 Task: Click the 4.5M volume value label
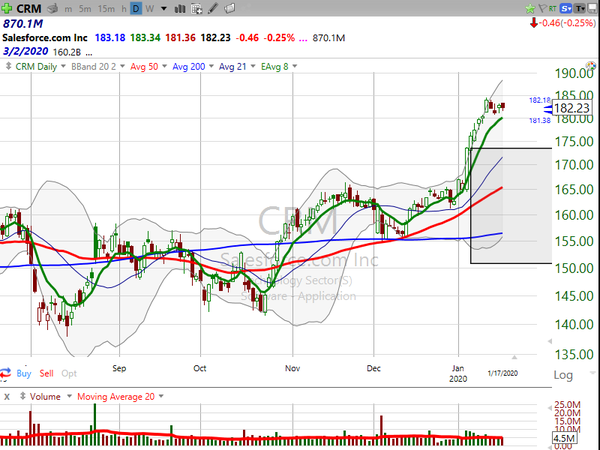pyautogui.click(x=564, y=438)
